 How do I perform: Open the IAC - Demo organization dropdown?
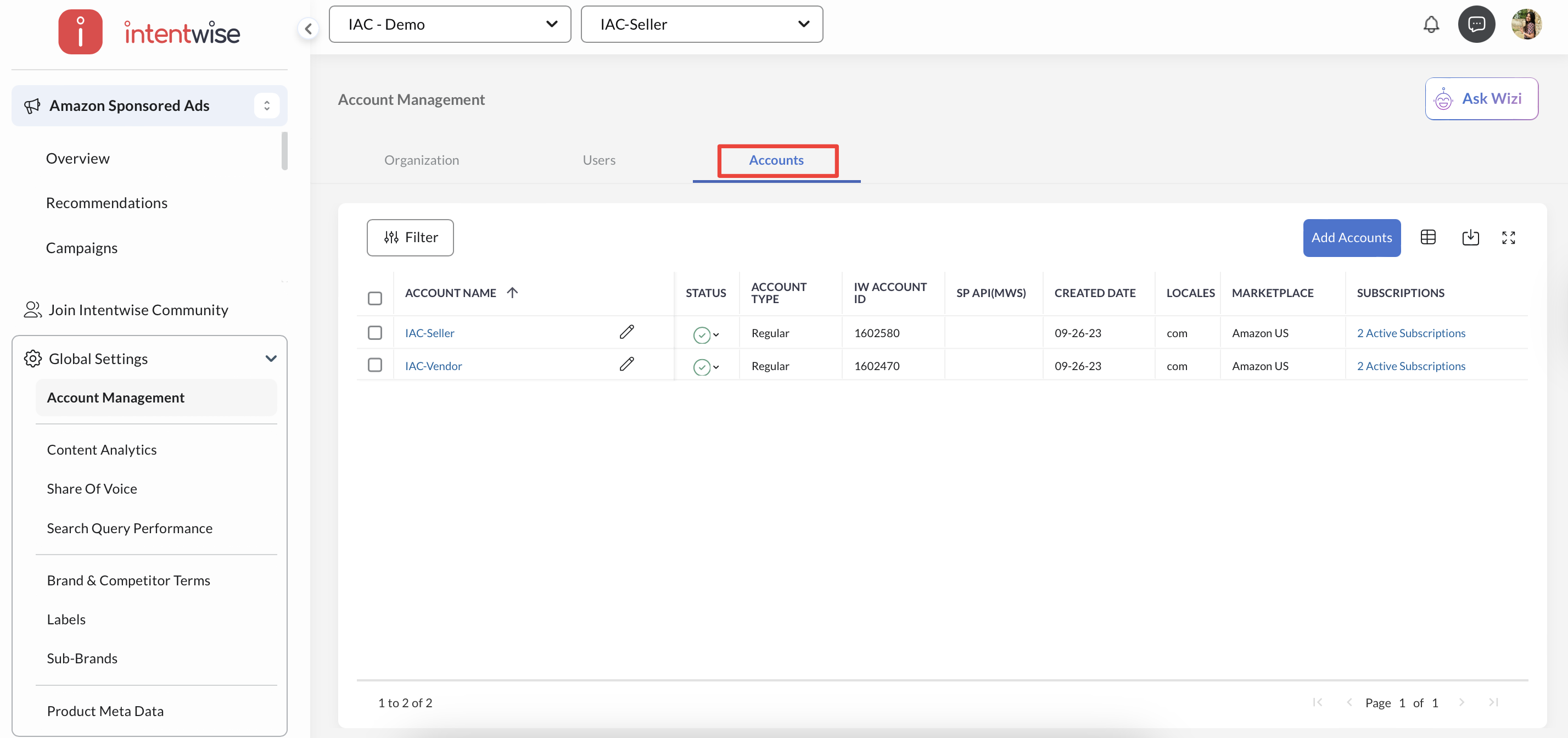click(x=450, y=24)
